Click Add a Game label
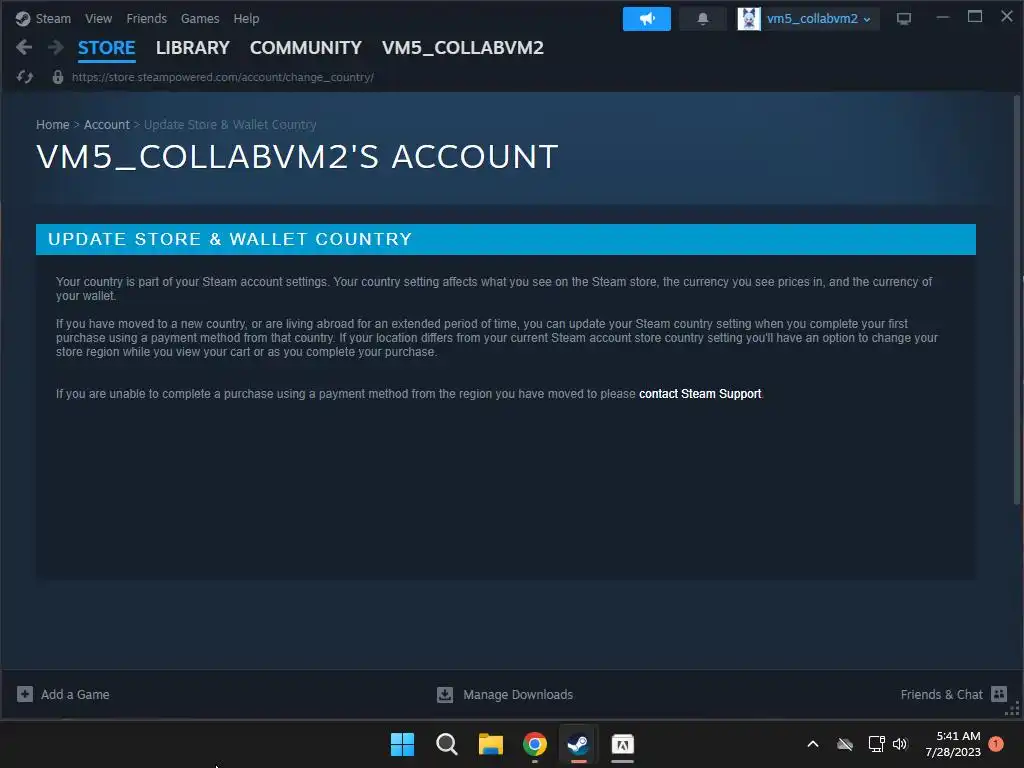 [x=75, y=695]
